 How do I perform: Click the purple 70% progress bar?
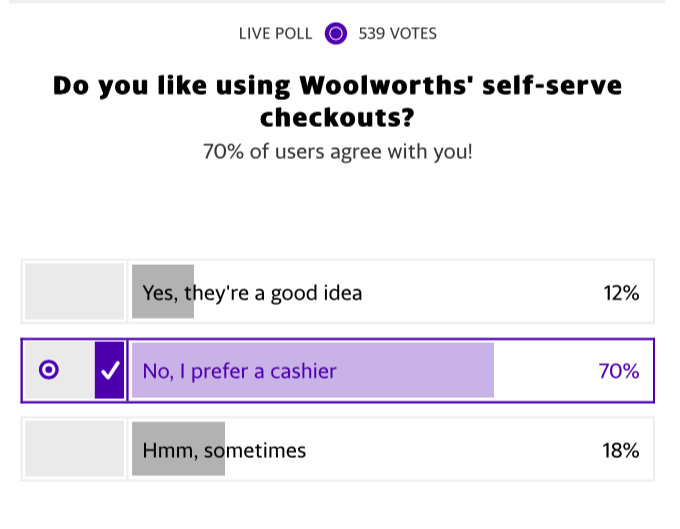(x=420, y=371)
